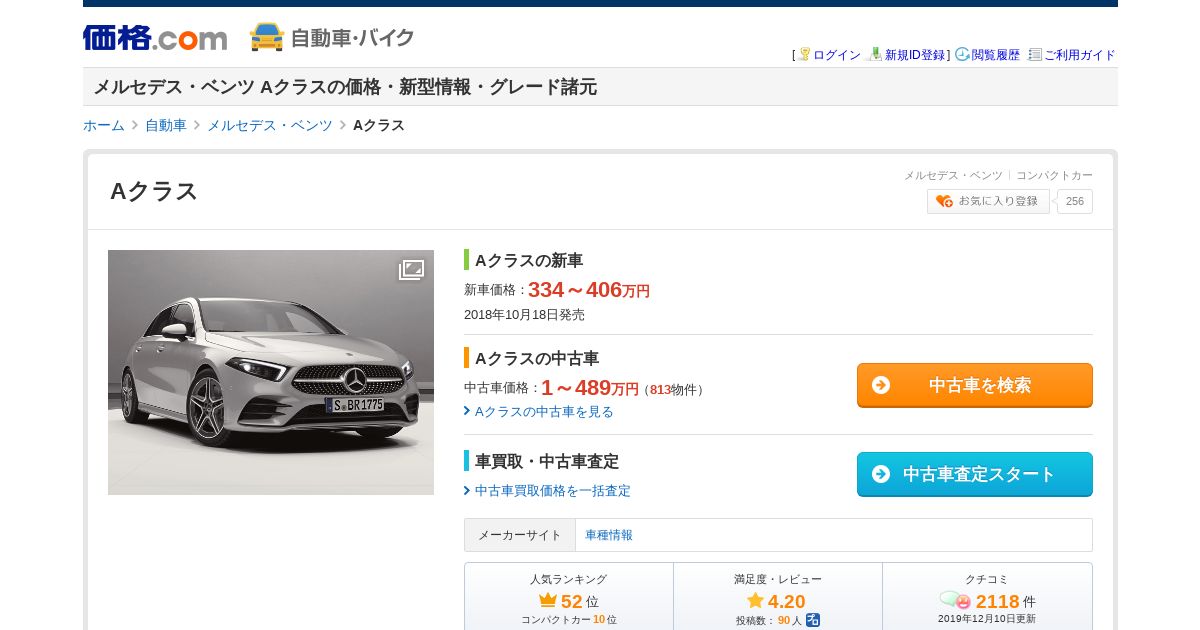Click the gold star rating icon

coord(755,601)
